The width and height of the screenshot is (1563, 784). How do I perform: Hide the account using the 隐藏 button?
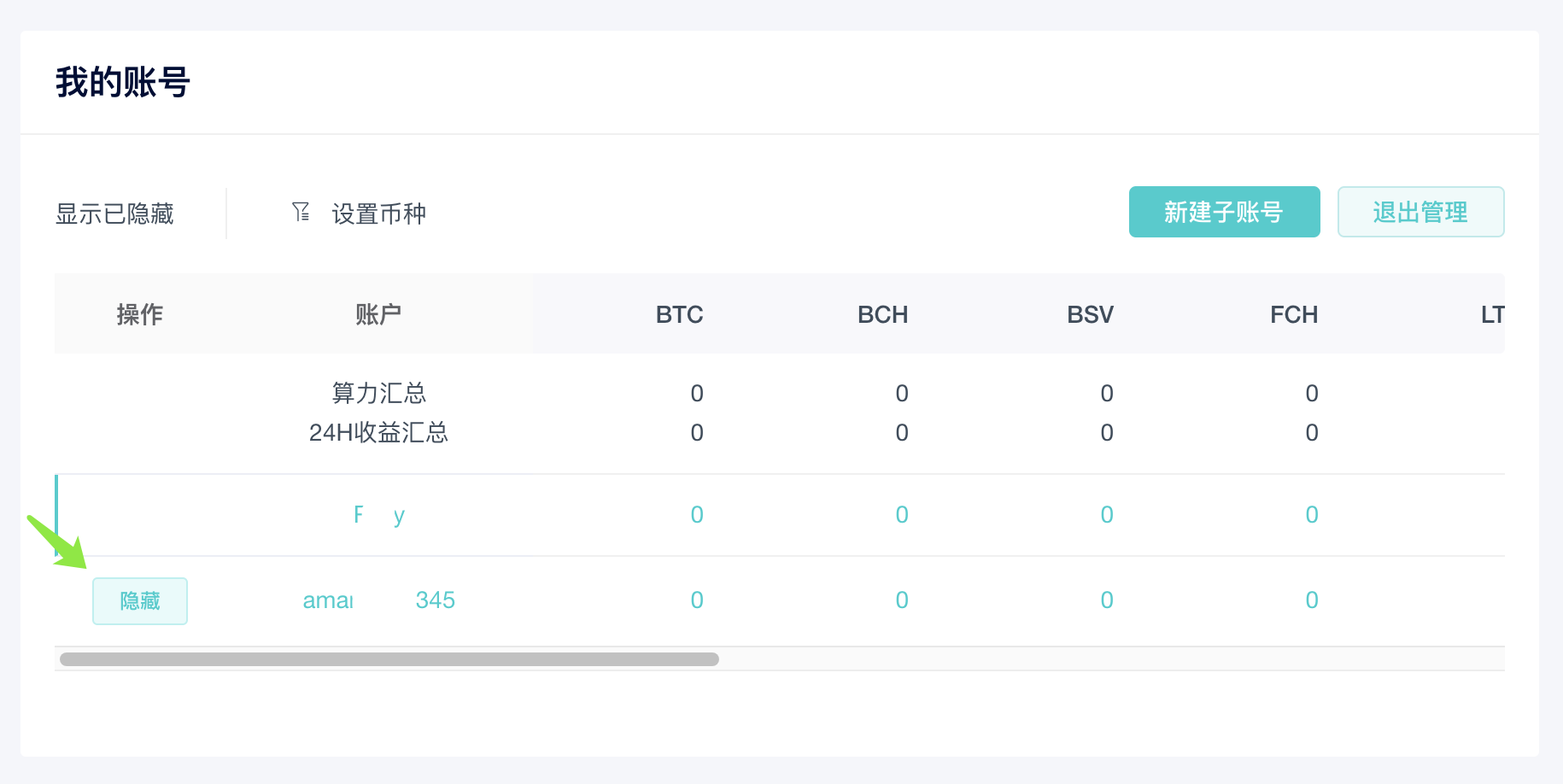click(140, 601)
